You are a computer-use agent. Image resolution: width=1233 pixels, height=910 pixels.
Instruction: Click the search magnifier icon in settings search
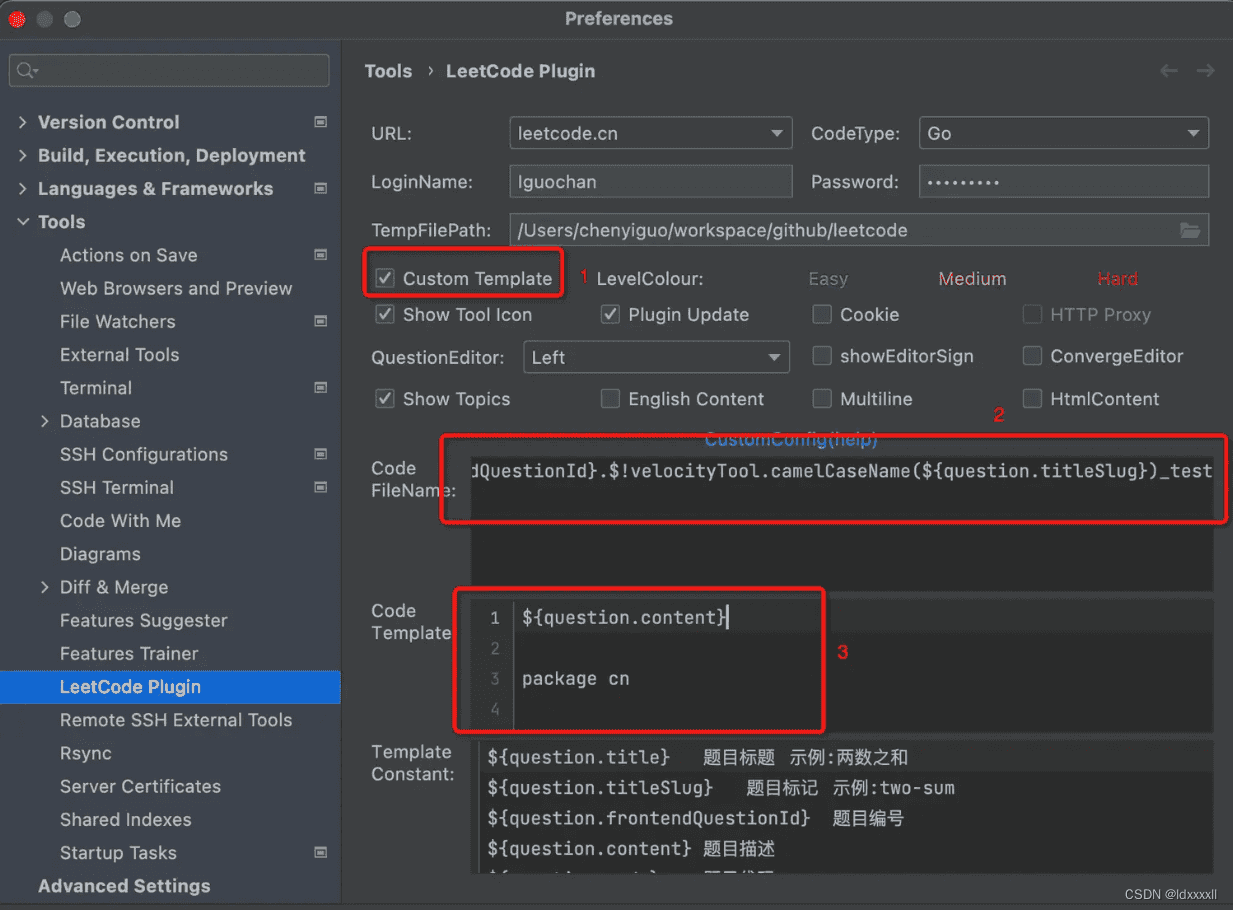[26, 71]
